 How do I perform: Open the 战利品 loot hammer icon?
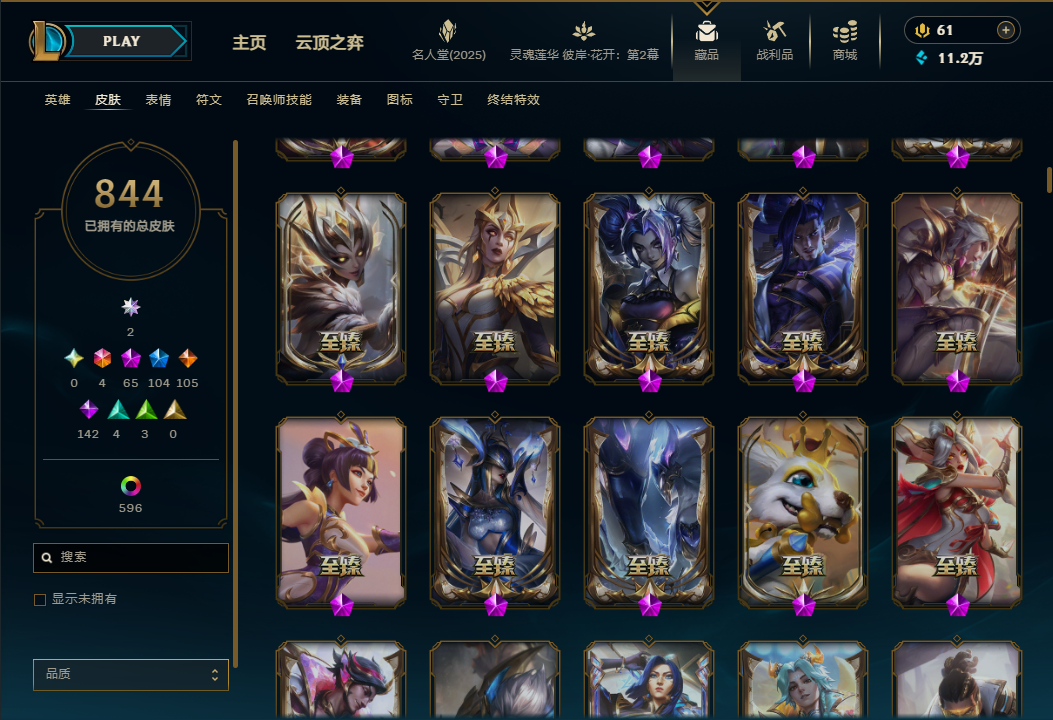774,31
